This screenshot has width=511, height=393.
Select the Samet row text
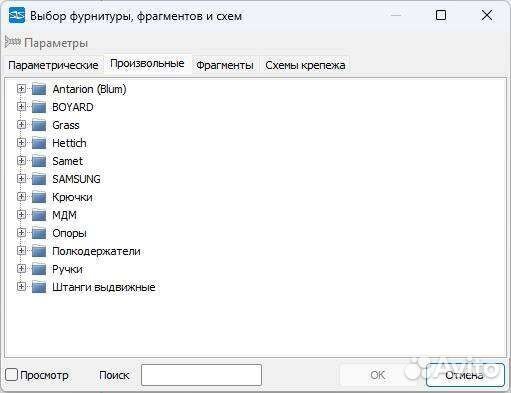coord(67,161)
